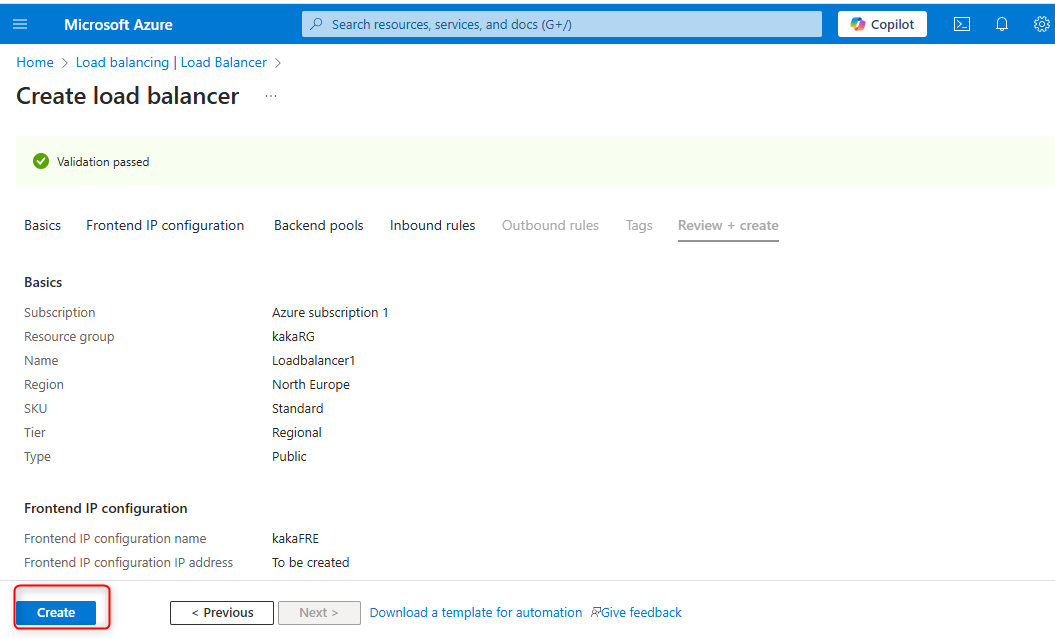Click the 'Public' type value
Screen dimensions: 1055x638
click(289, 456)
